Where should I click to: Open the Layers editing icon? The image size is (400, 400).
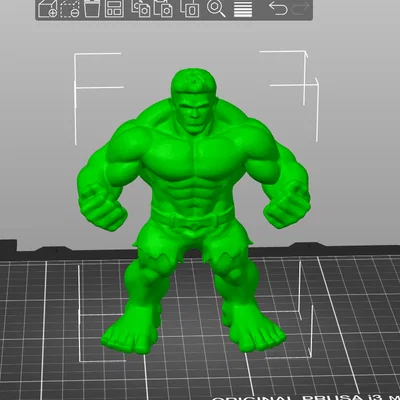[243, 9]
